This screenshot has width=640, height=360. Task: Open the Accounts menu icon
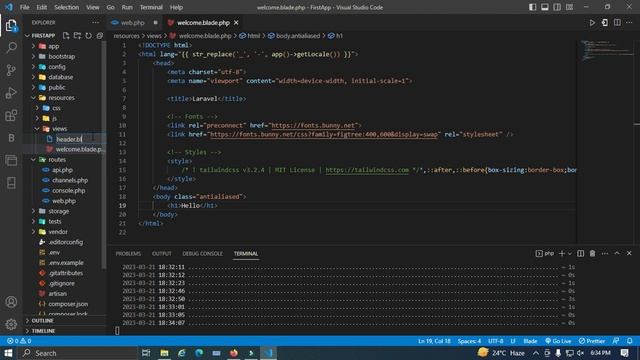click(11, 302)
